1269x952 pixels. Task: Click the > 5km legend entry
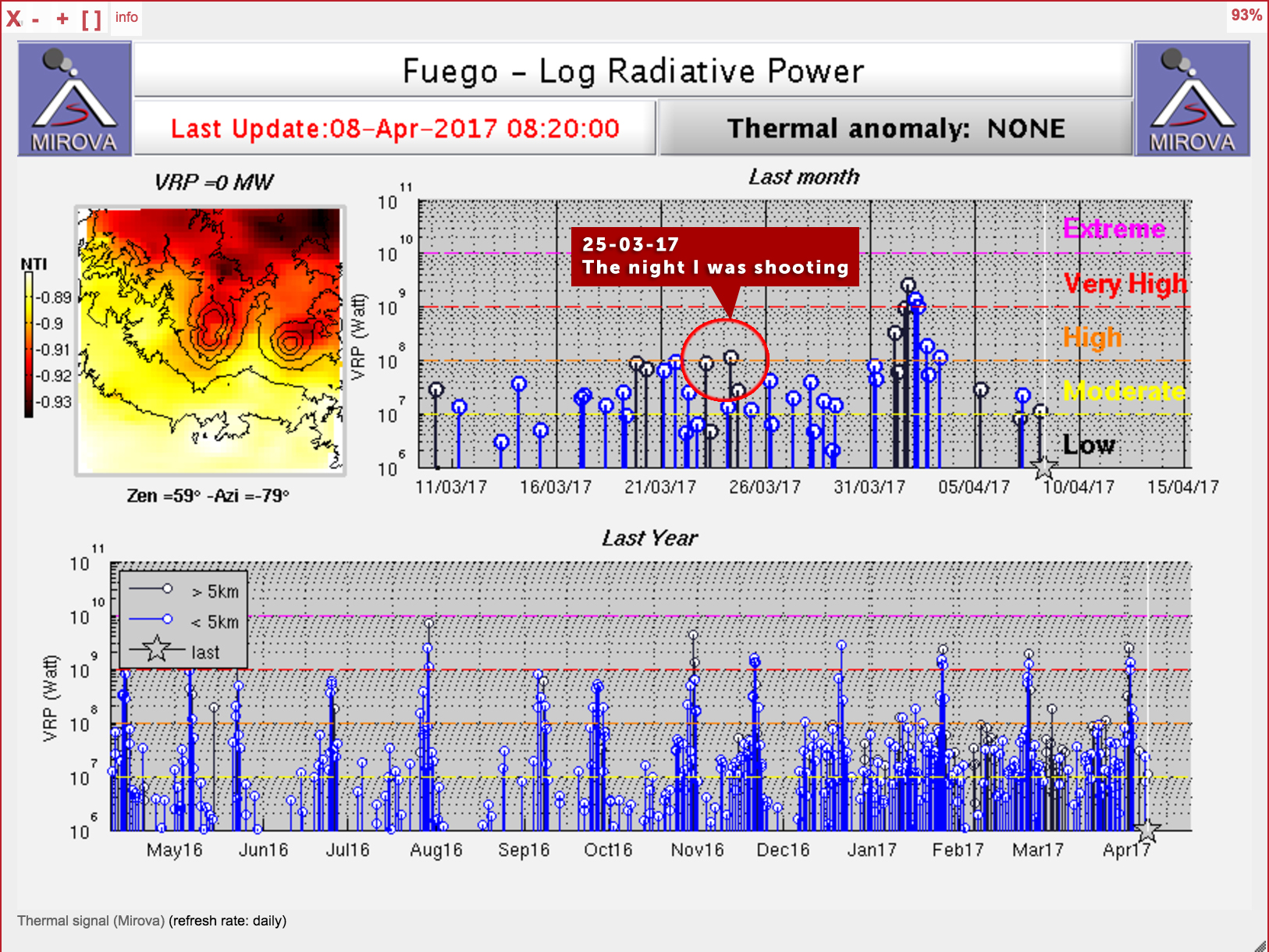[185, 591]
